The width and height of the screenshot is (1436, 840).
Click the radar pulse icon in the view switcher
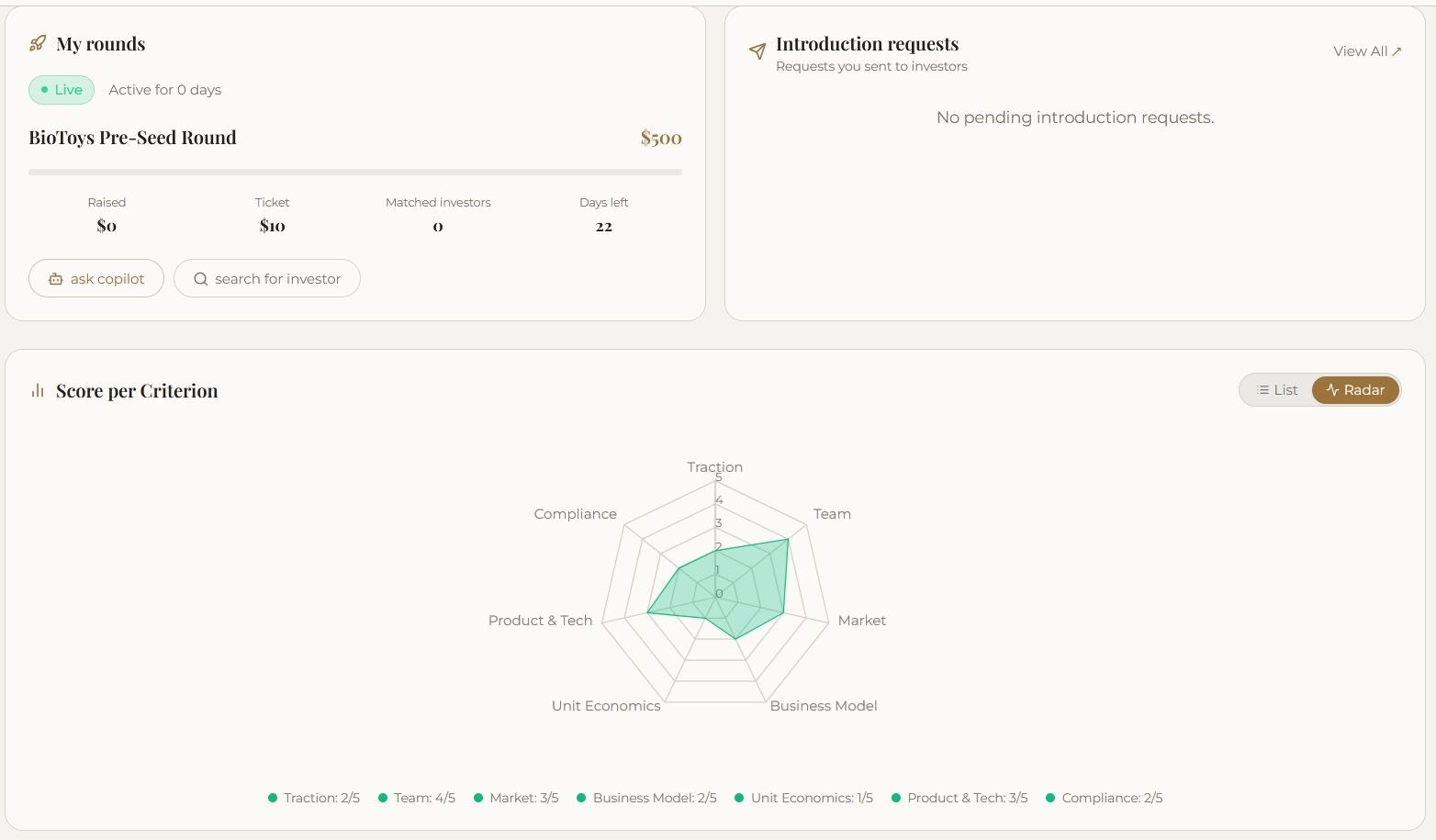coord(1332,390)
